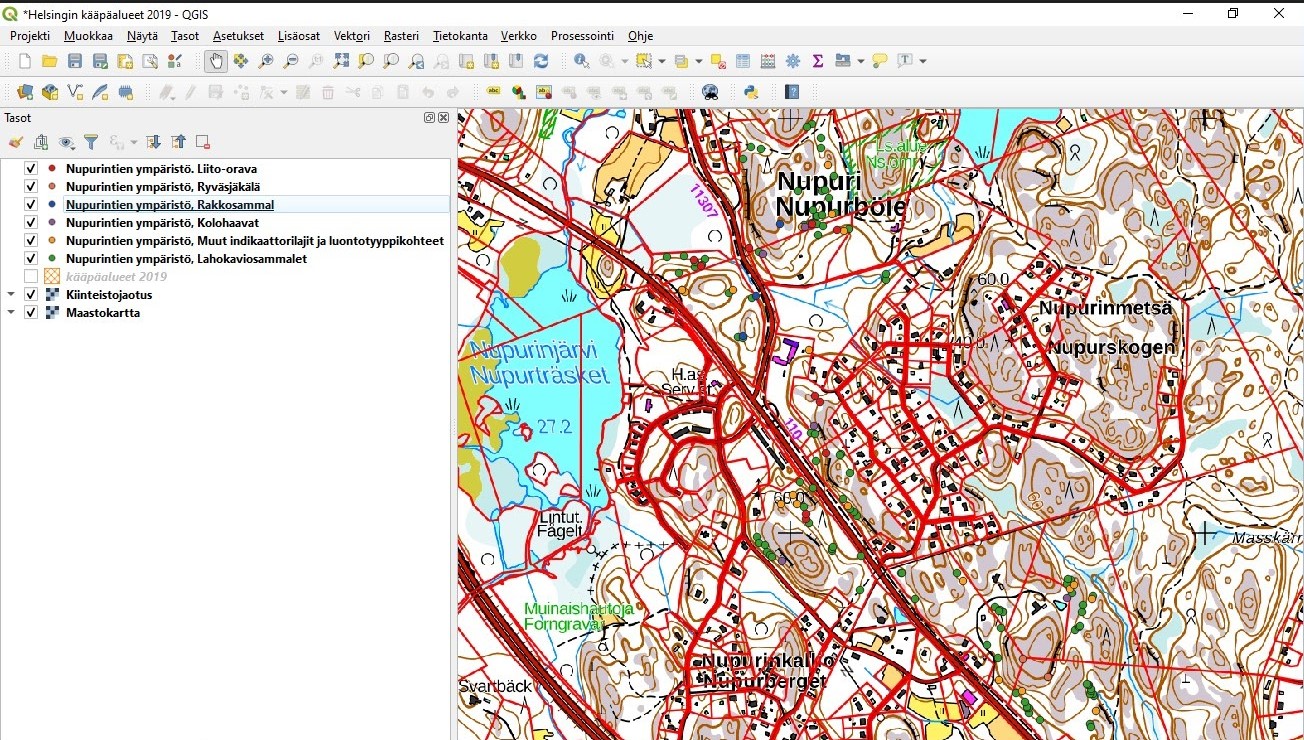
Task: Click Add Group icon in Tasot panel
Action: pyautogui.click(x=41, y=142)
